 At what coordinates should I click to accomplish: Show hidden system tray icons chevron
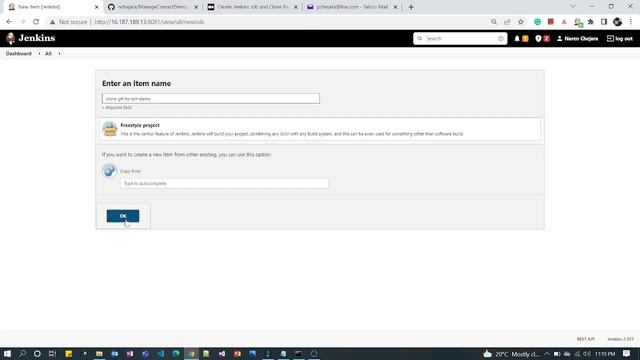(547, 354)
